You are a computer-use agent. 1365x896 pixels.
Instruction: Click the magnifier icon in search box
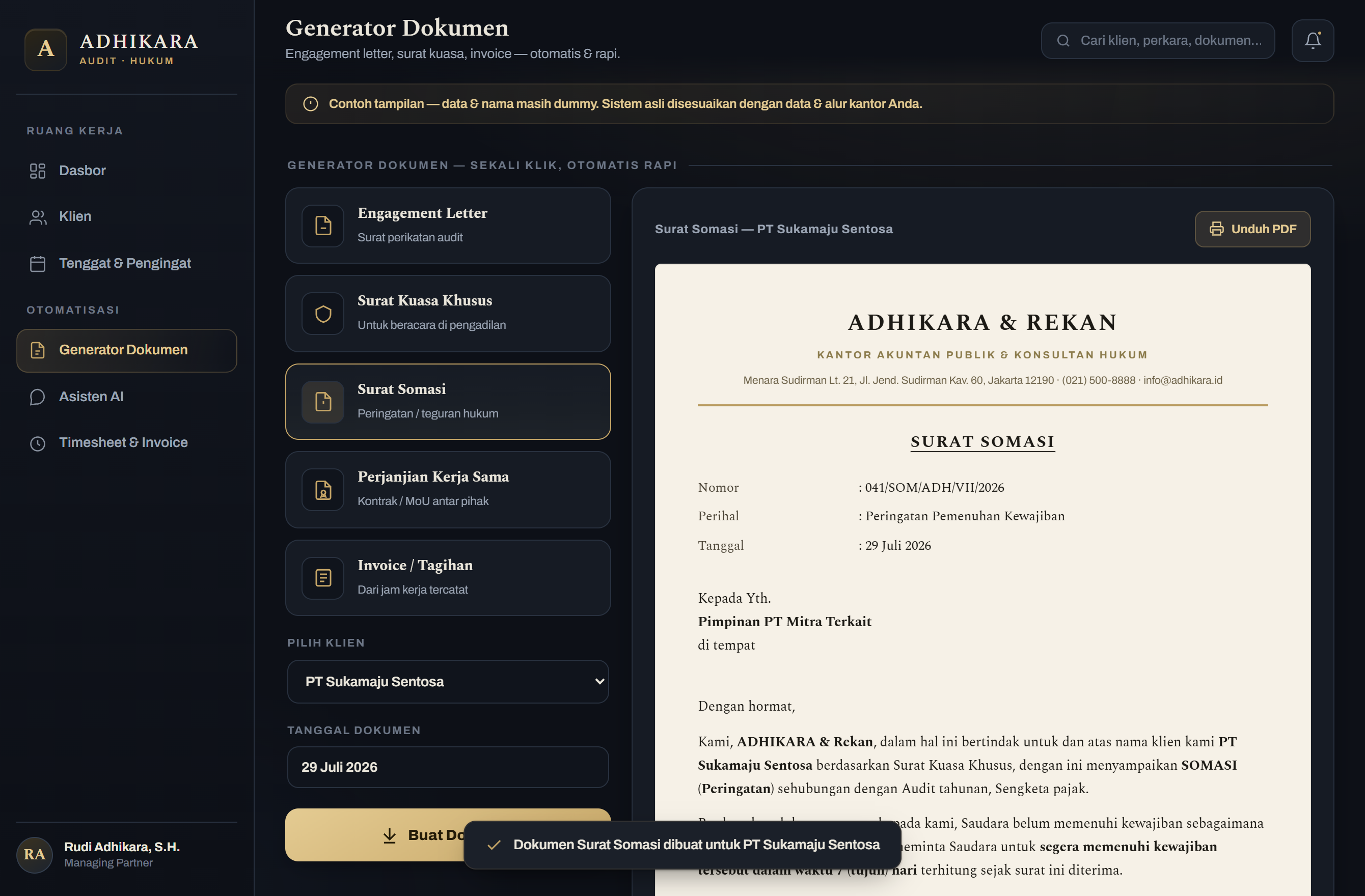point(1063,41)
